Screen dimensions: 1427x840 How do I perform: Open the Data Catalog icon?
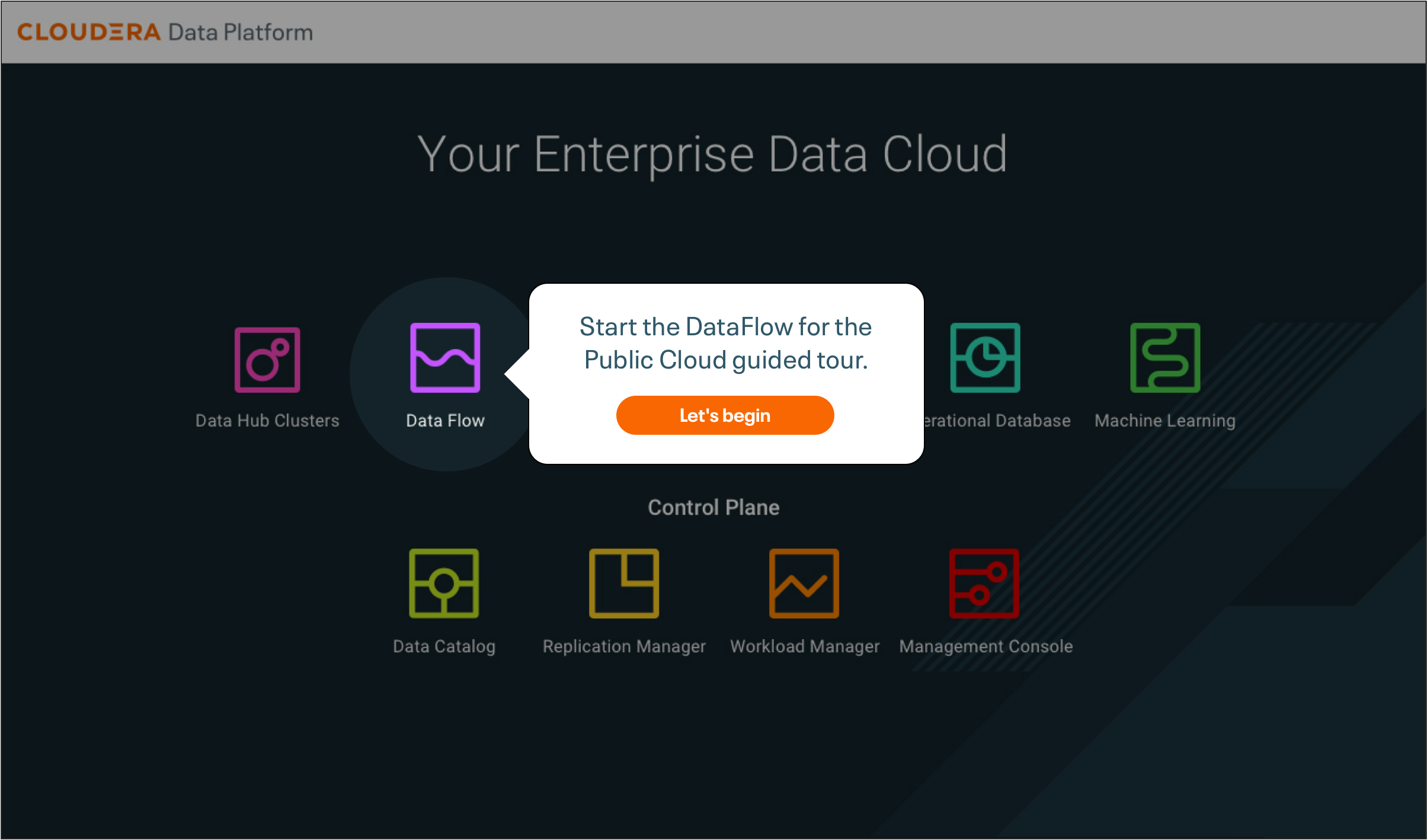click(444, 583)
